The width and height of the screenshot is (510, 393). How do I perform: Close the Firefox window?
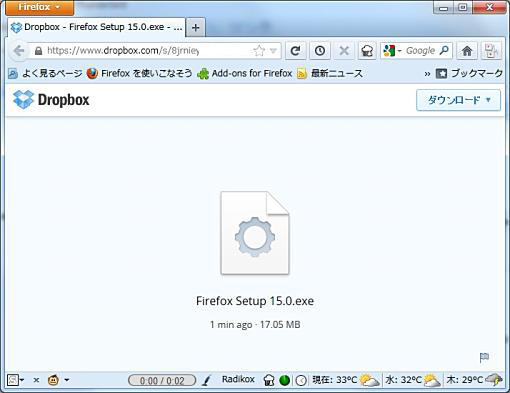click(x=489, y=7)
